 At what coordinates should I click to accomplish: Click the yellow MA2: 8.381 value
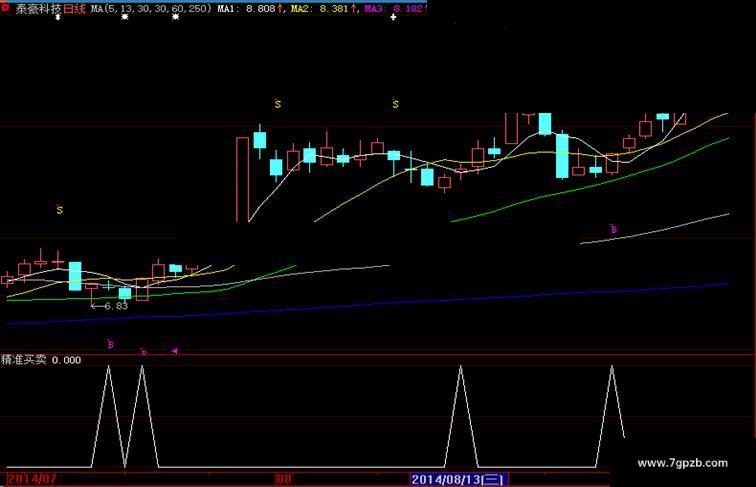coord(319,9)
